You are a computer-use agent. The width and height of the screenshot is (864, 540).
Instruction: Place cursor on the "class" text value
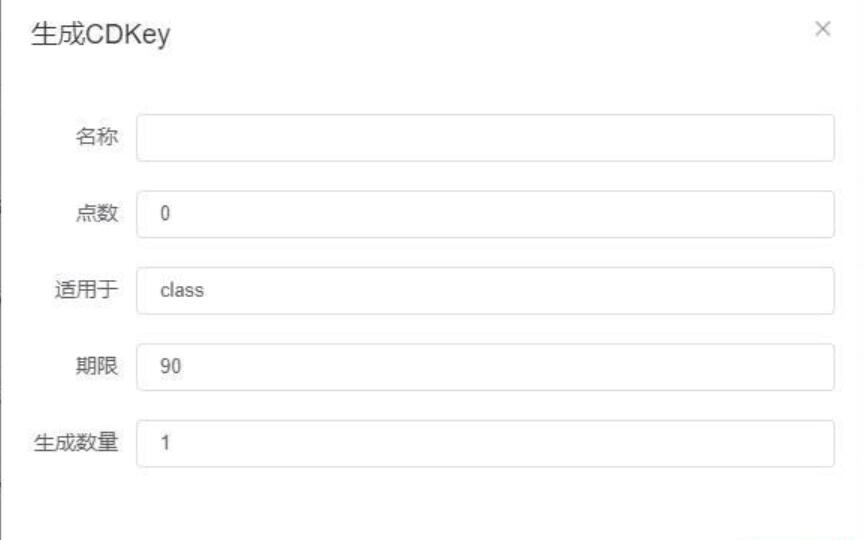coord(183,291)
